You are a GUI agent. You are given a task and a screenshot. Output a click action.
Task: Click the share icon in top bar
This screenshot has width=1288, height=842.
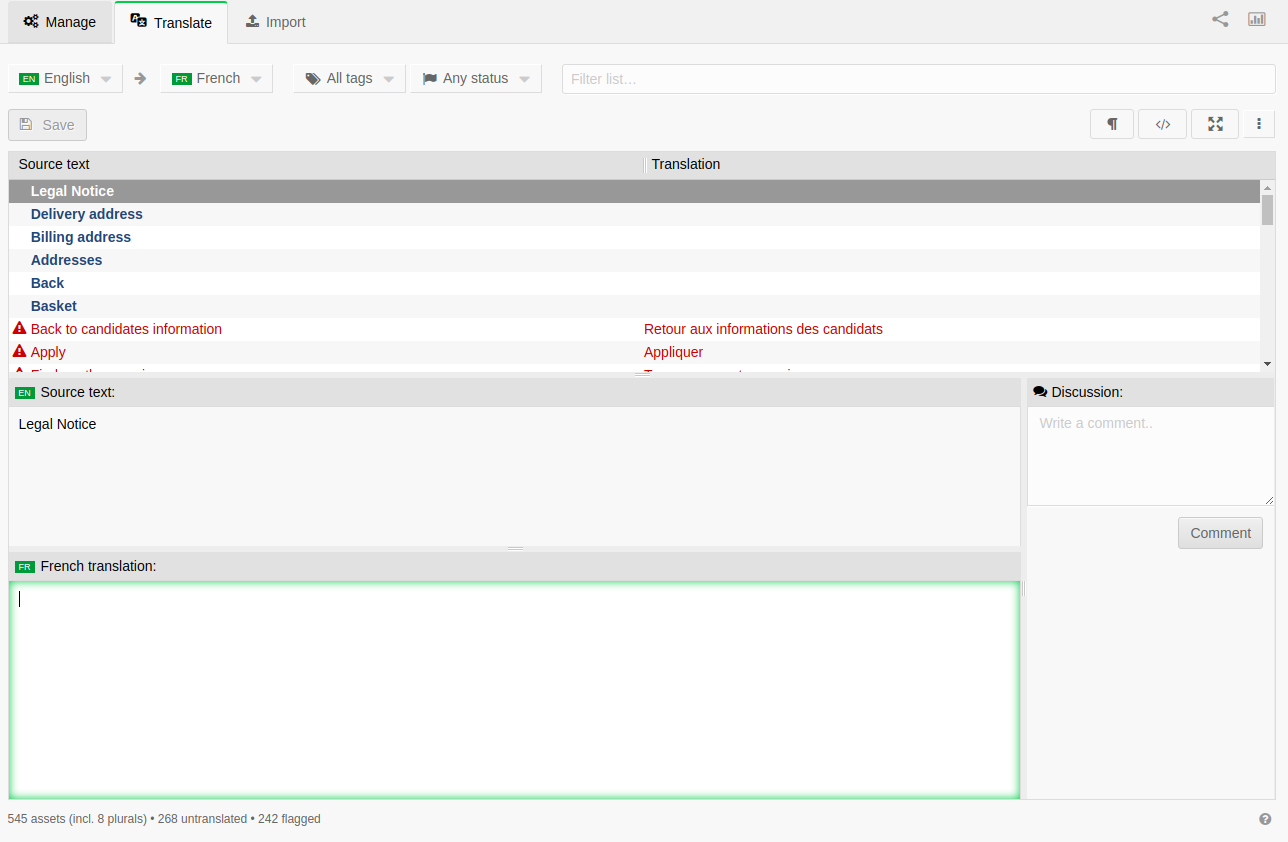coord(1220,19)
